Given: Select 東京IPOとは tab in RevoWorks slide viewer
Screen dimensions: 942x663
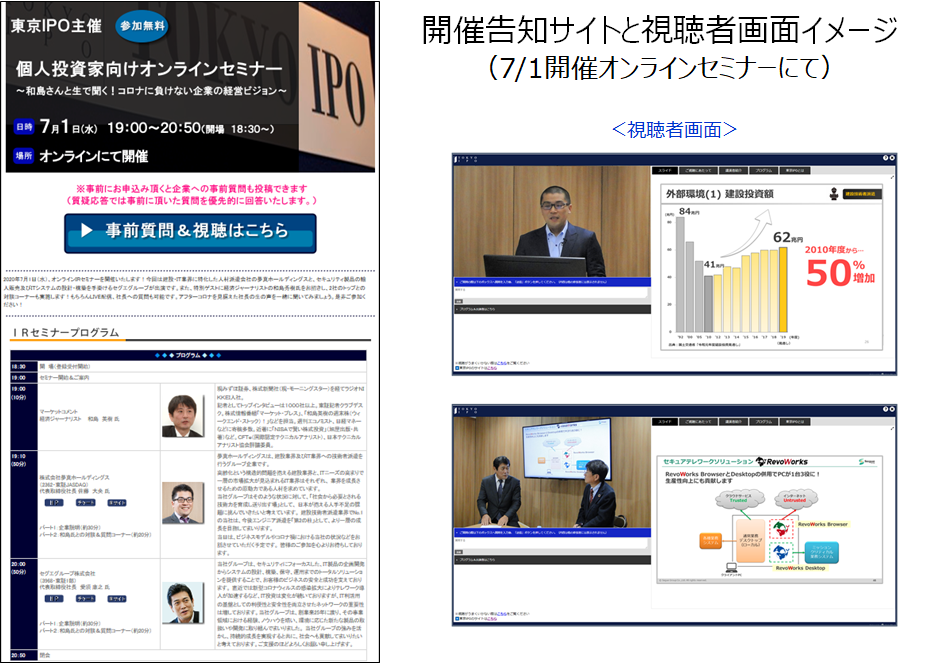Looking at the screenshot, I should 795,422.
